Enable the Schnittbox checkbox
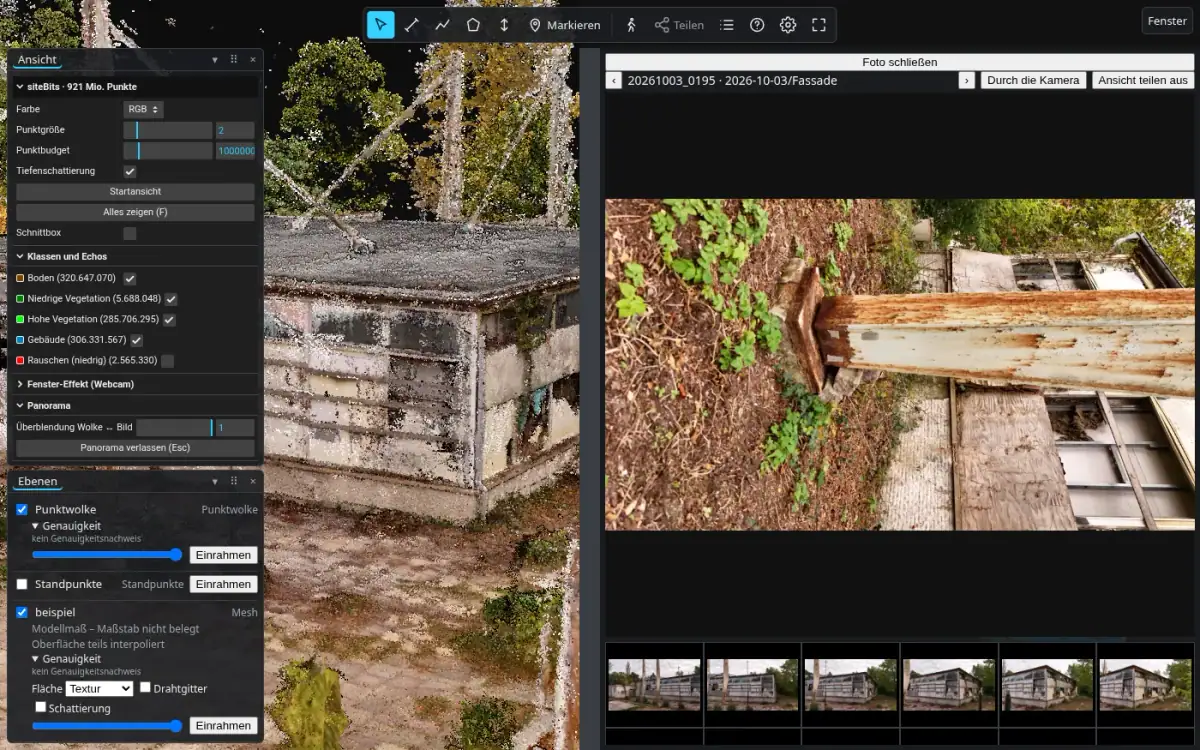Viewport: 1200px width, 750px height. [x=130, y=233]
